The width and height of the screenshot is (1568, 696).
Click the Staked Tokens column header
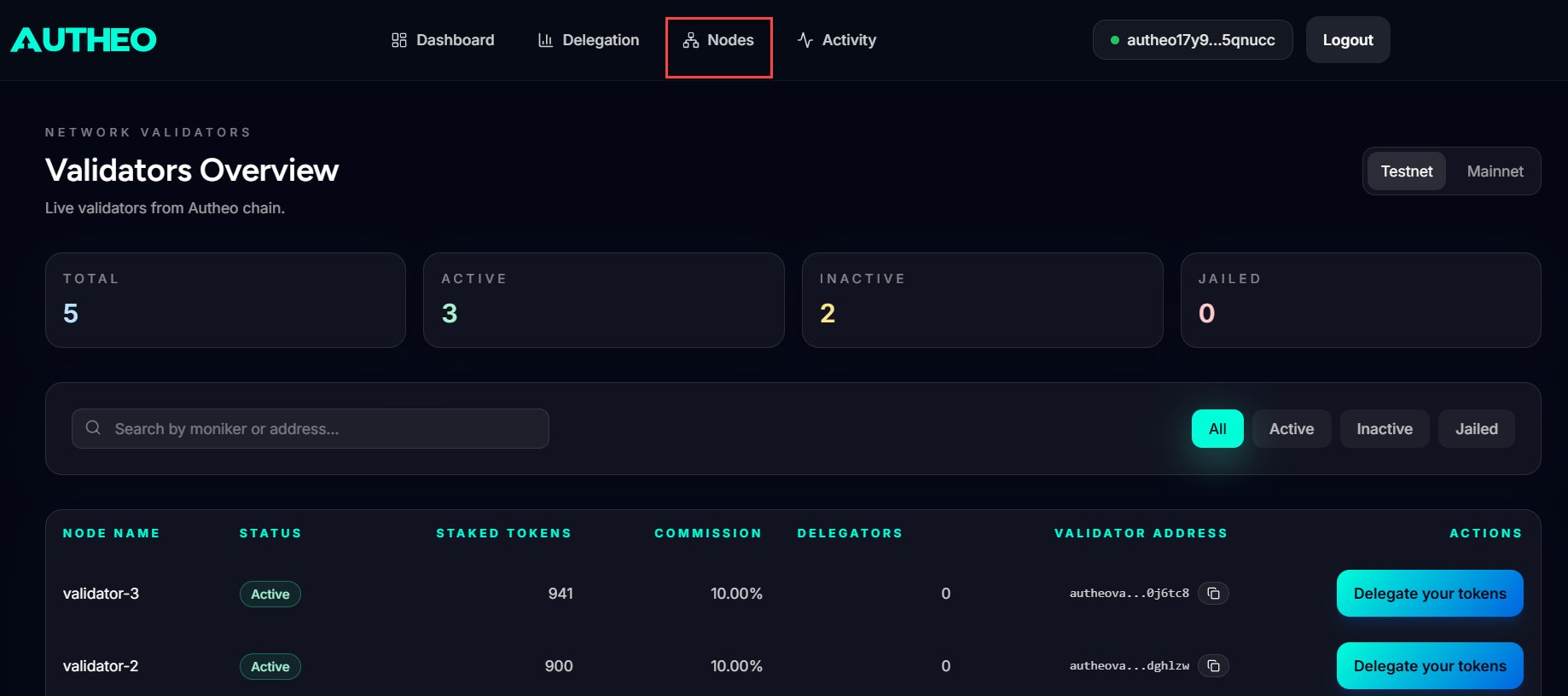(x=504, y=533)
